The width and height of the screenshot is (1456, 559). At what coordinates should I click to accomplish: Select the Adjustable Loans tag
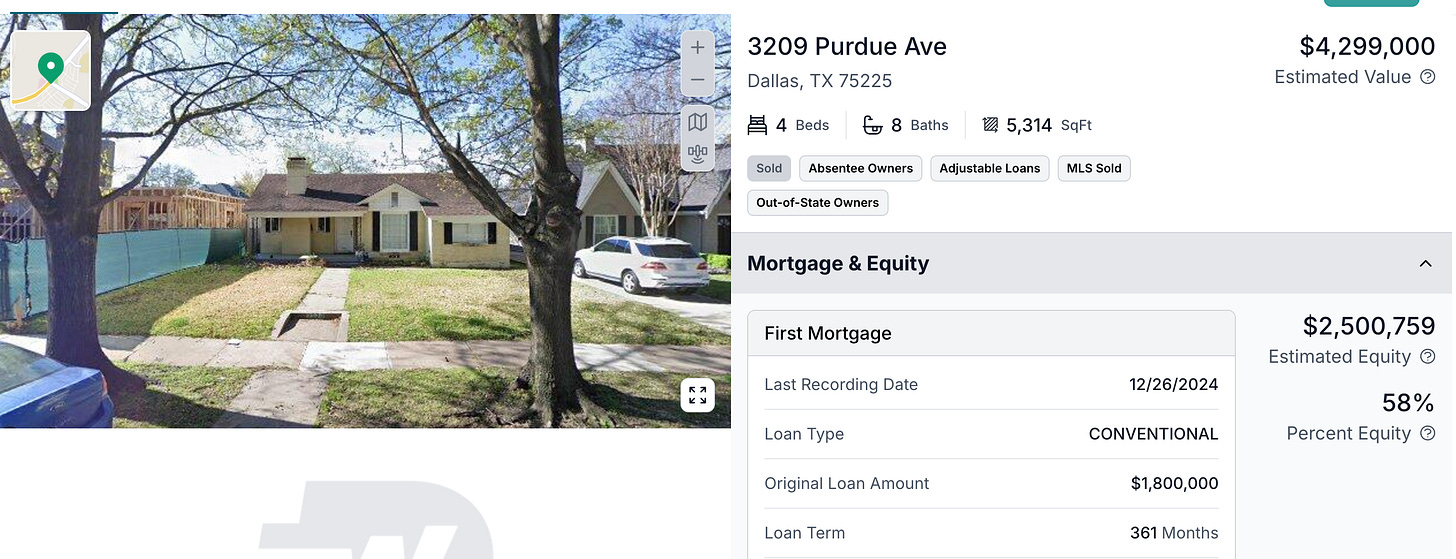tap(990, 168)
